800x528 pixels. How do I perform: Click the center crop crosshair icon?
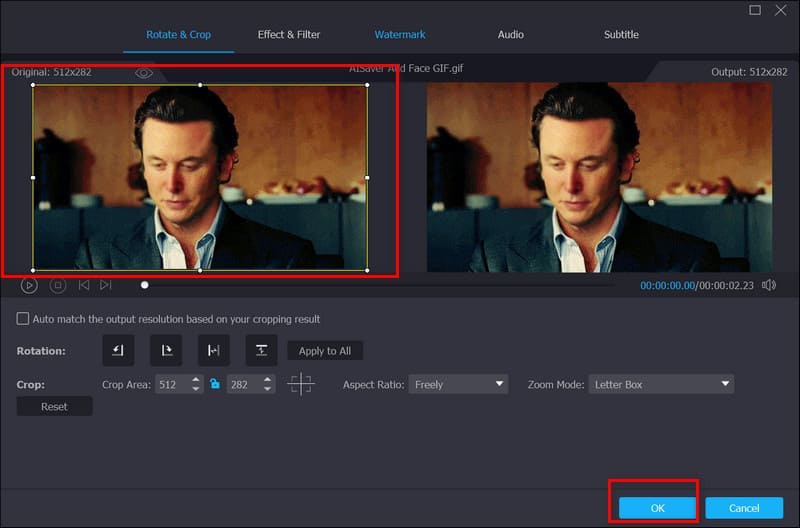(x=300, y=384)
